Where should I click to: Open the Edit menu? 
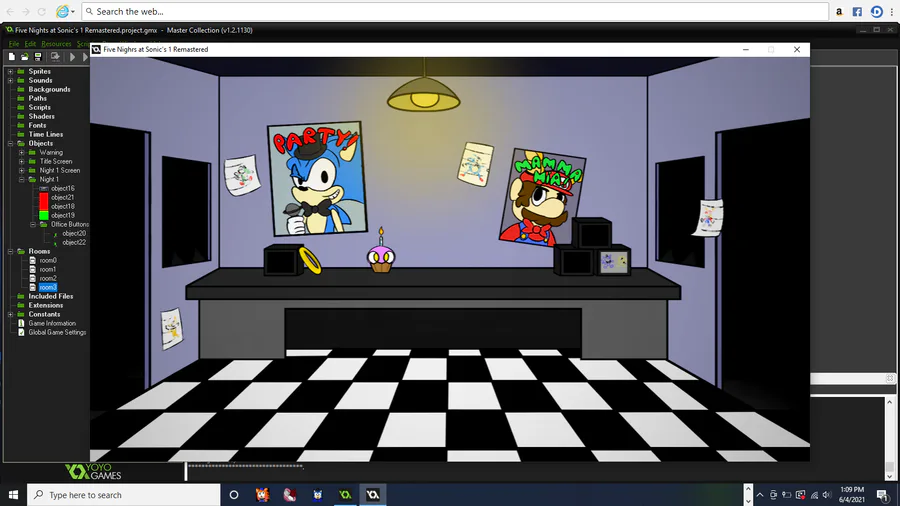point(30,44)
